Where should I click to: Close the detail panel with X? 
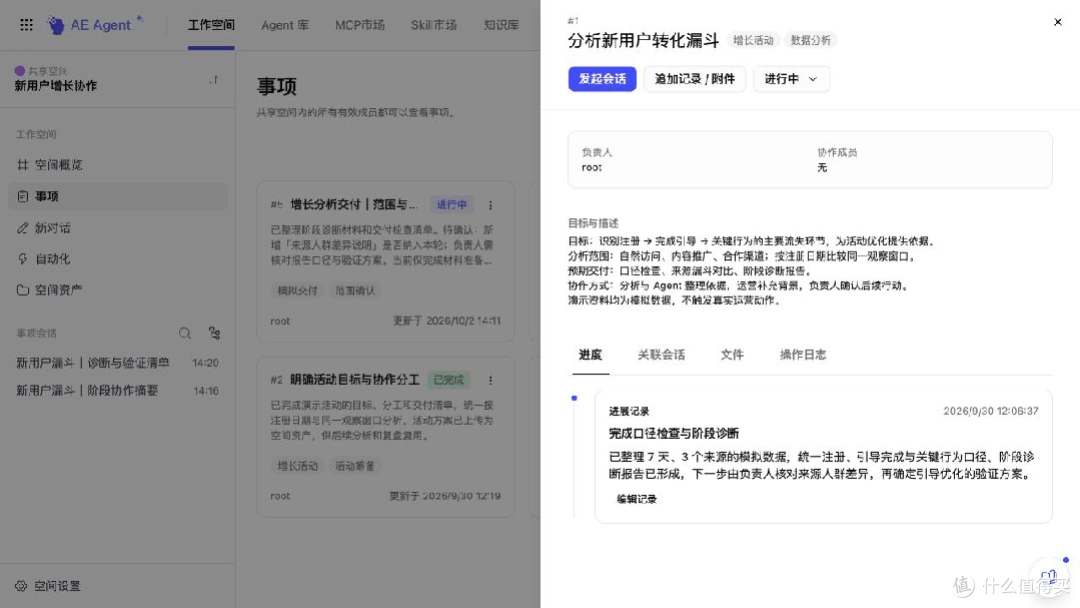pos(1057,22)
